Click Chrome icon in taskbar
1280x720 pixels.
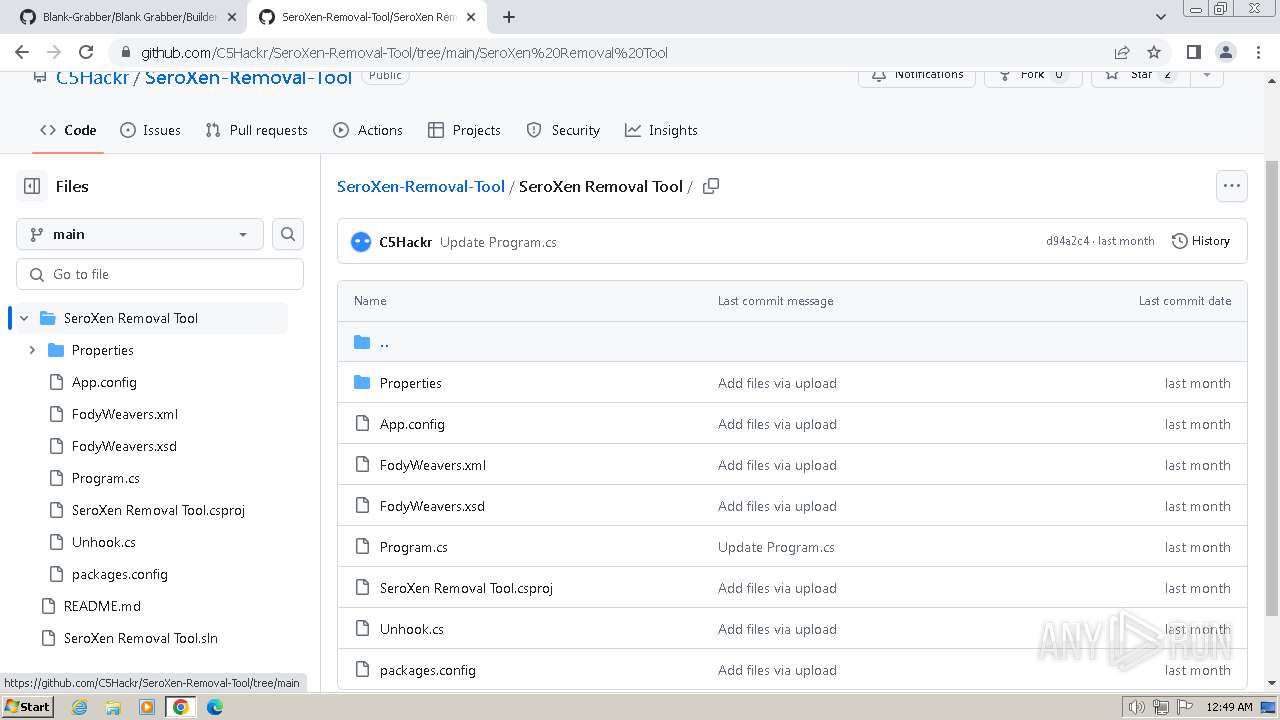(x=181, y=707)
